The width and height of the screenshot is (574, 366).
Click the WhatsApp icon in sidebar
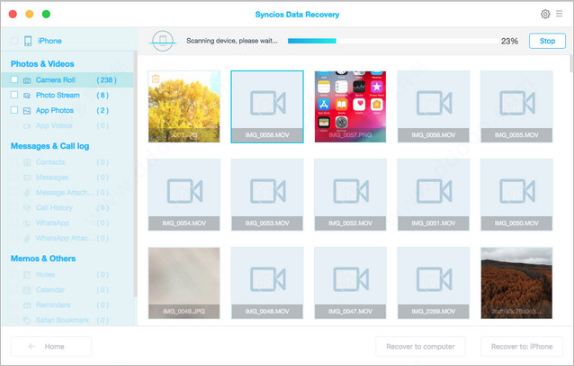[x=27, y=223]
